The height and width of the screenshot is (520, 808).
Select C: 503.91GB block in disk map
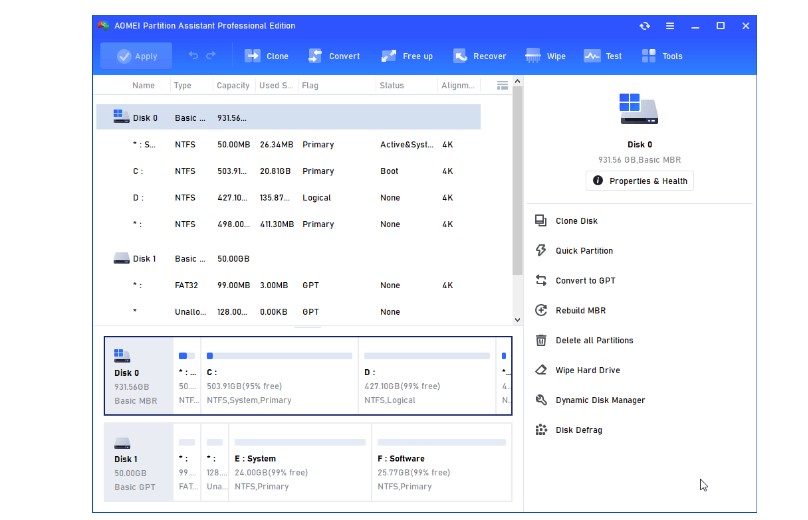coord(279,376)
